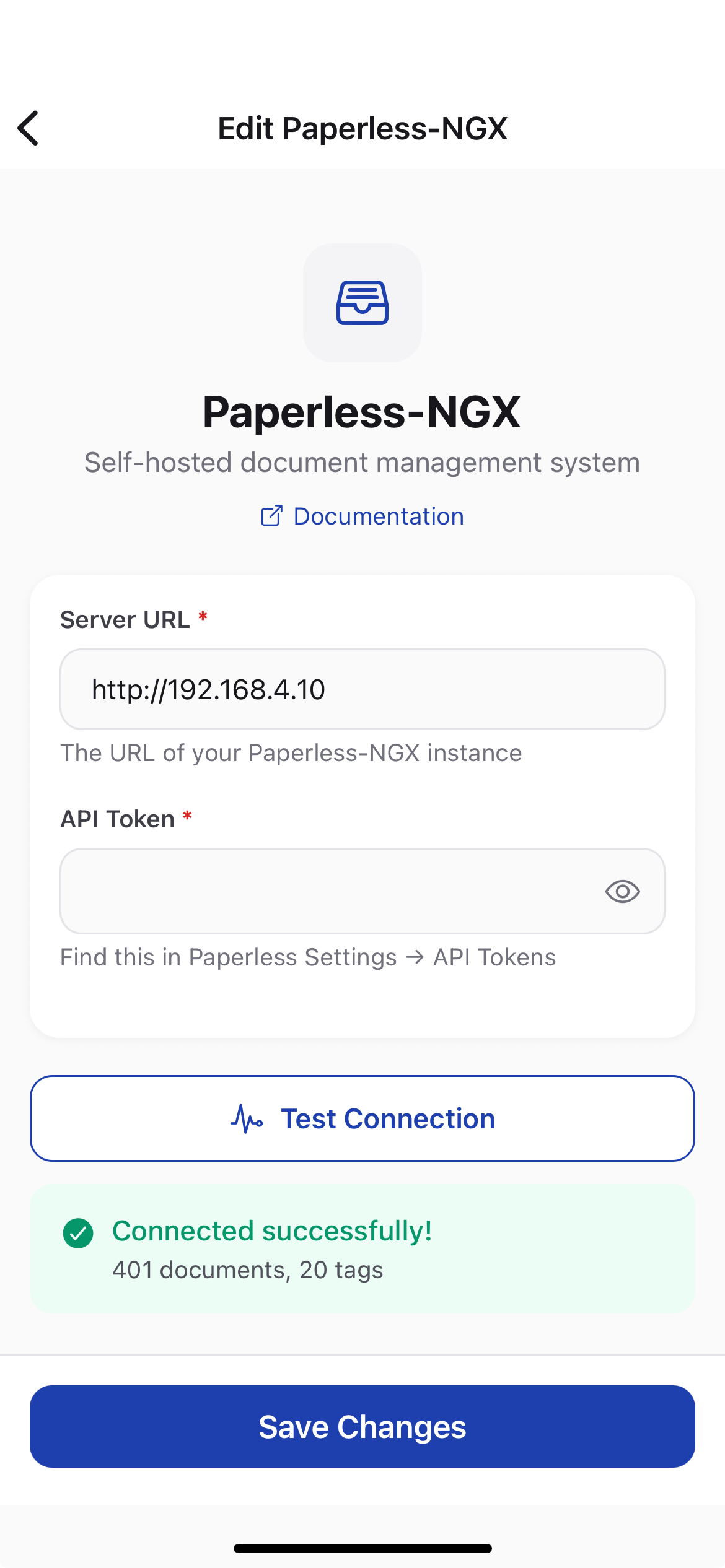The width and height of the screenshot is (725, 1568).
Task: Click the API Token label
Action: [x=118, y=819]
